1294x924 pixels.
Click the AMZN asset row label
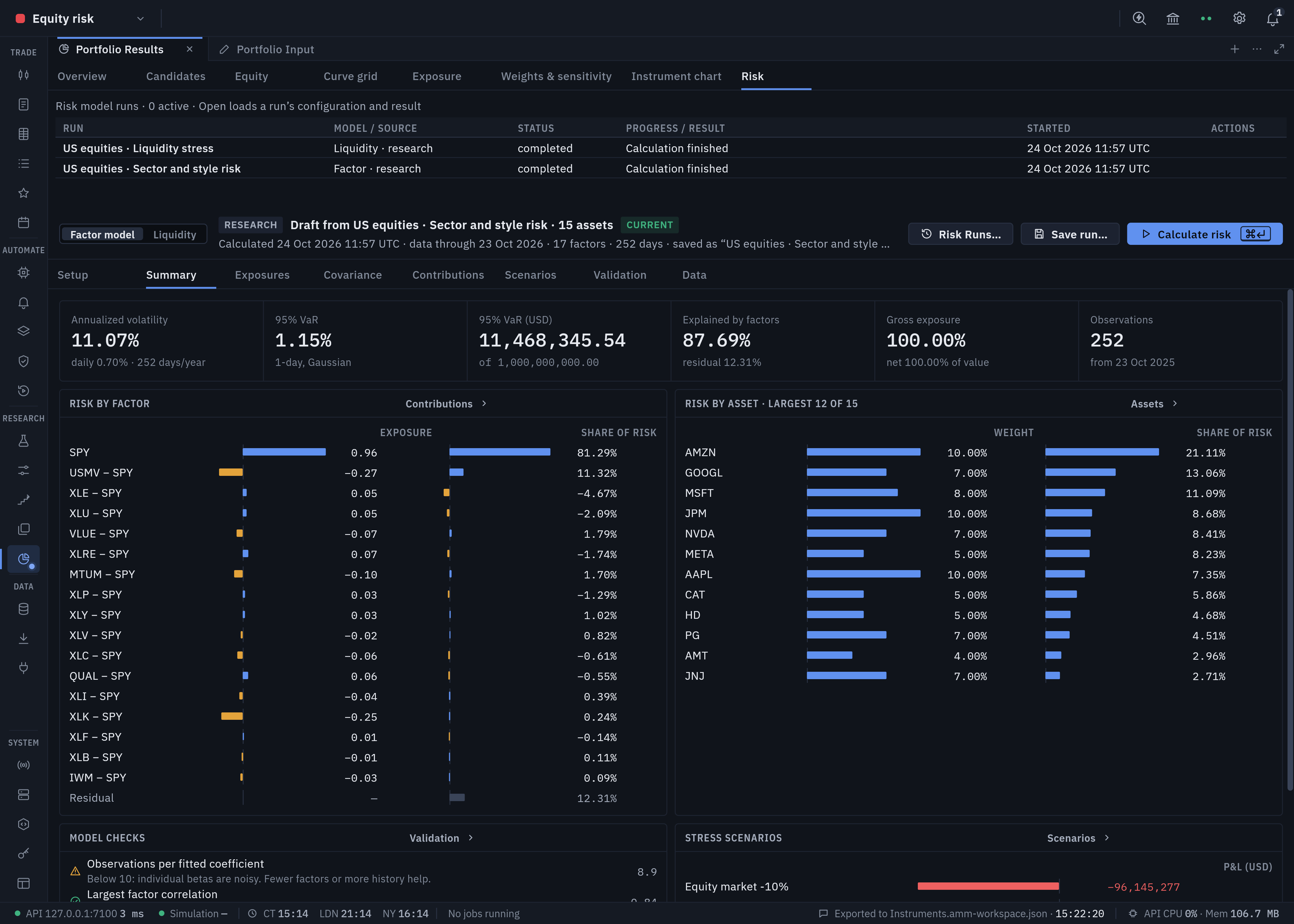701,453
